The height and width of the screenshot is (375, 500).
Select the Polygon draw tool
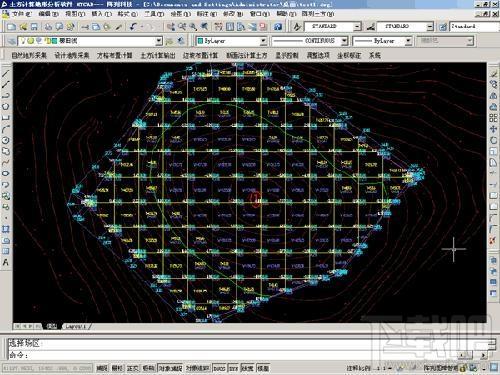point(6,107)
